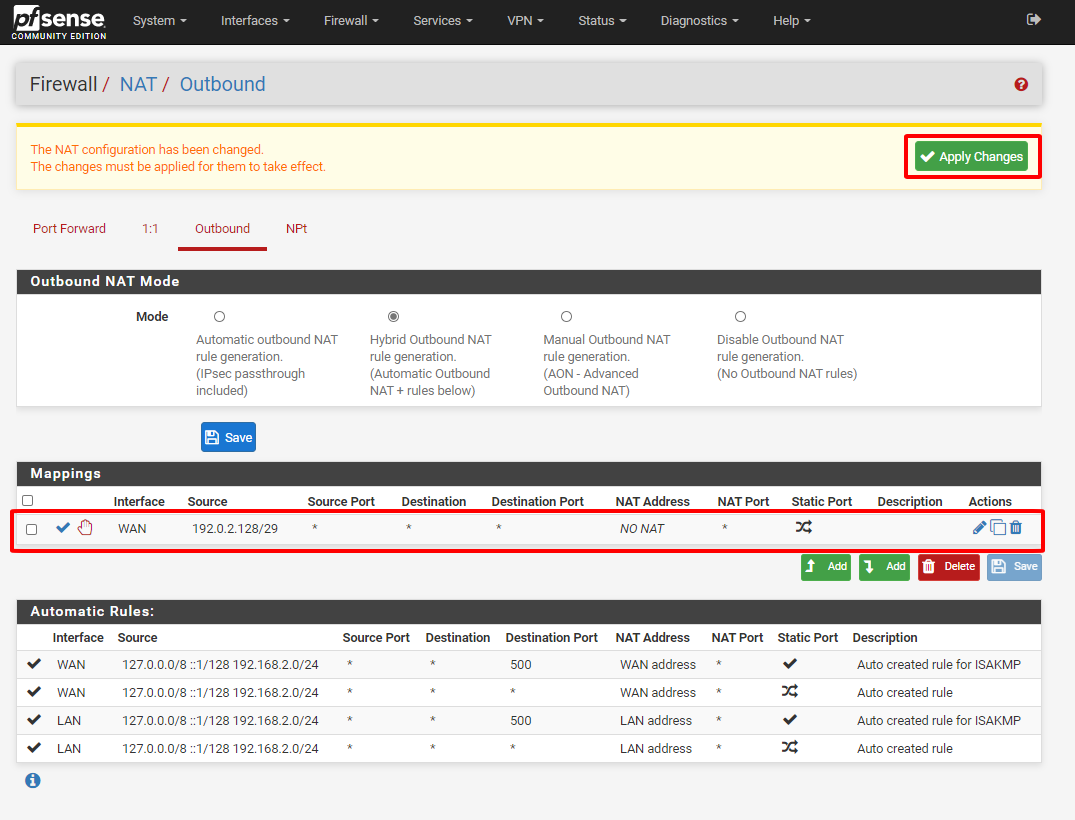The width and height of the screenshot is (1075, 820).
Task: Click the Save button next to Delete
Action: coord(1014,566)
